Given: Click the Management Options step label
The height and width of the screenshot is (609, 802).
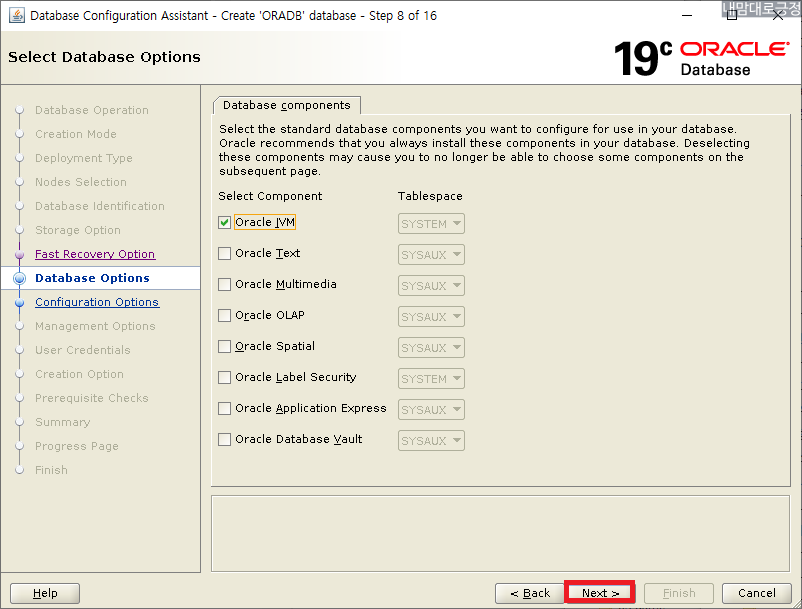Looking at the screenshot, I should (95, 326).
